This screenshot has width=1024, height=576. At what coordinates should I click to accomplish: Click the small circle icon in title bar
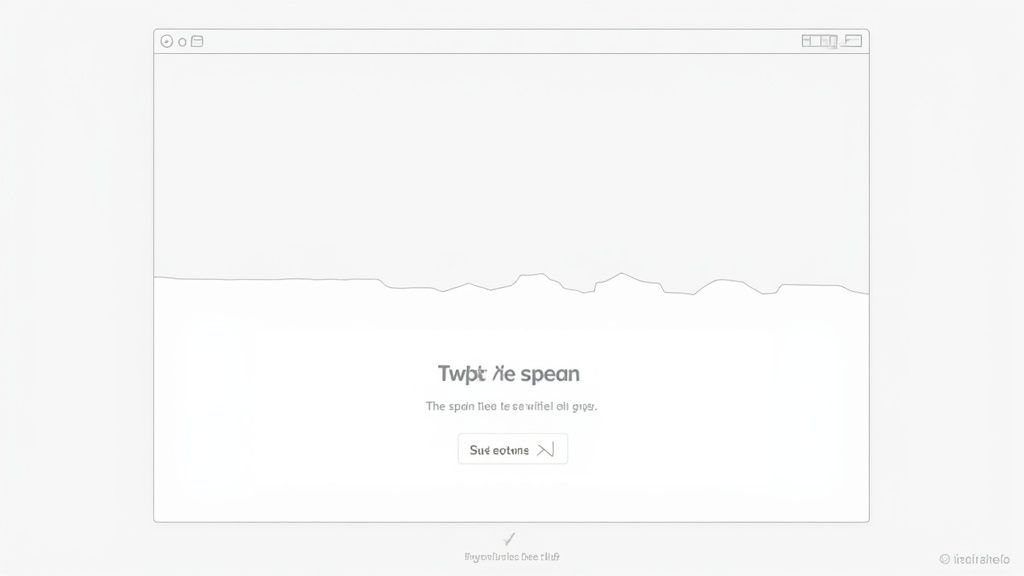pyautogui.click(x=183, y=42)
